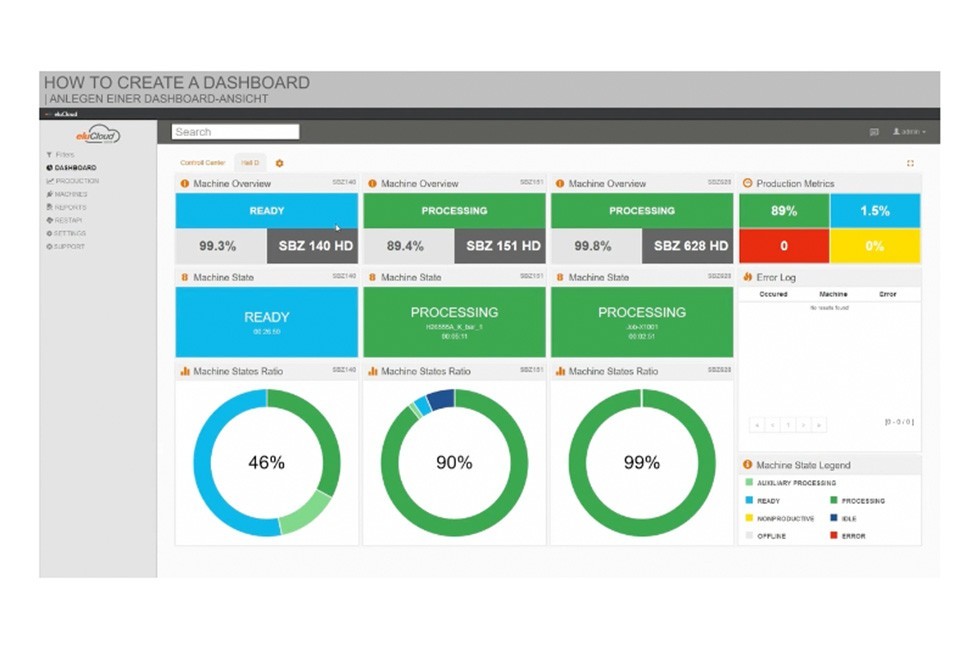Click the chart icon of the SBZ151 Machine States Ratio
Viewport: 980px width, 653px height.
click(372, 371)
